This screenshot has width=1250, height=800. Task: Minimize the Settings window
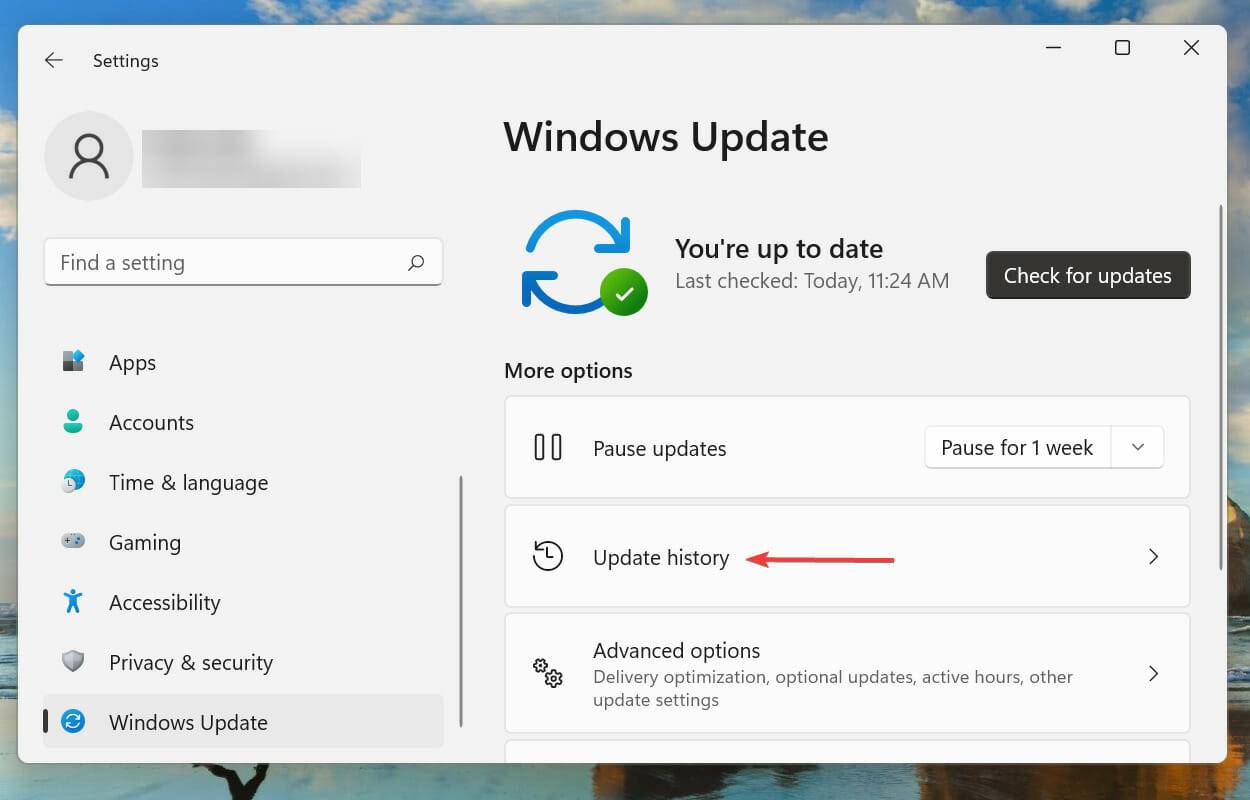(x=1053, y=48)
